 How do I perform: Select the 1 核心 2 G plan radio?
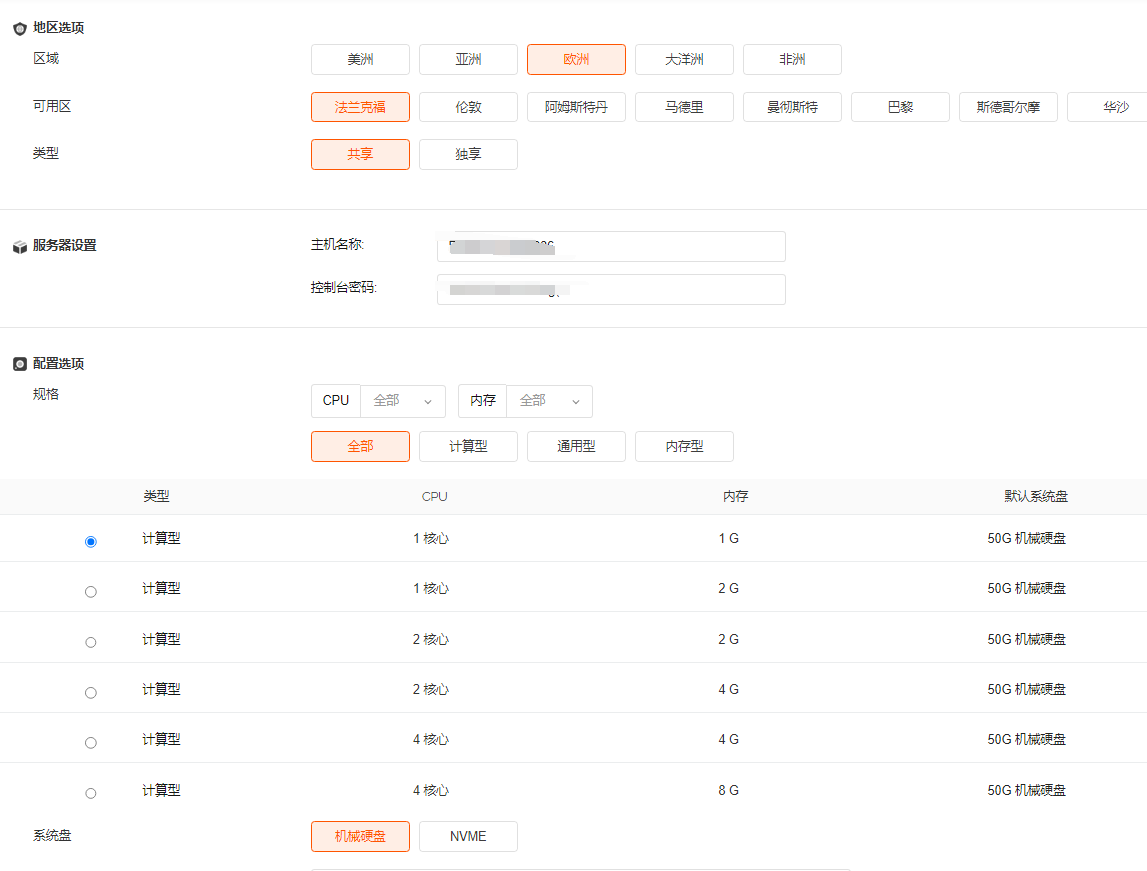(x=91, y=592)
